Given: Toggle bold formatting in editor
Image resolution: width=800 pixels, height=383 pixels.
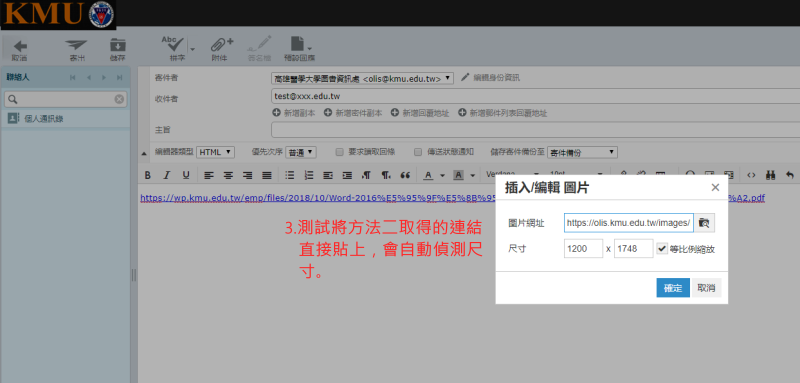Looking at the screenshot, I should (147, 175).
